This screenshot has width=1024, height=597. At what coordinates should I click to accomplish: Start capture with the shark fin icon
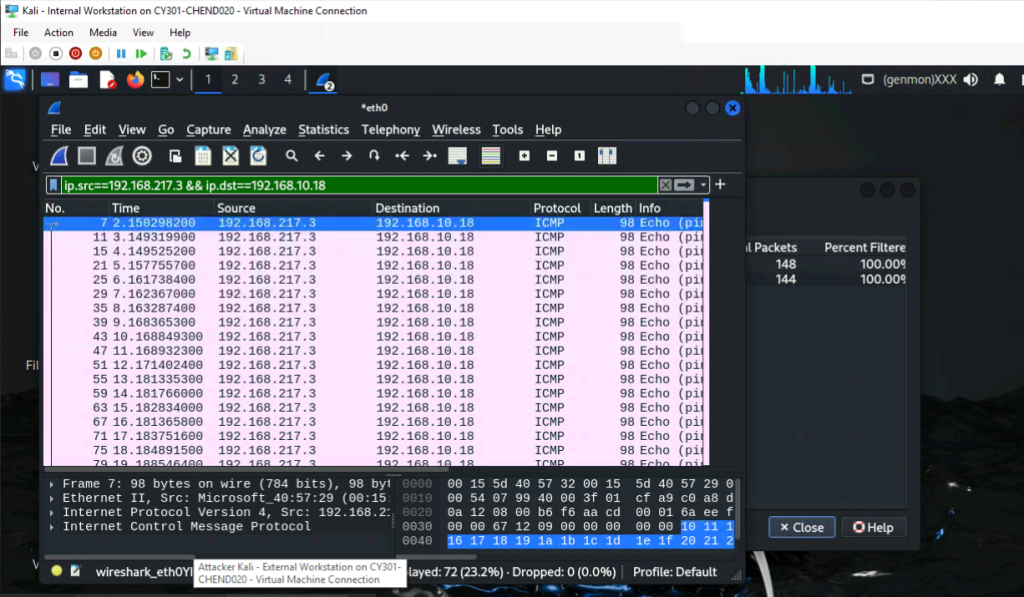60,156
